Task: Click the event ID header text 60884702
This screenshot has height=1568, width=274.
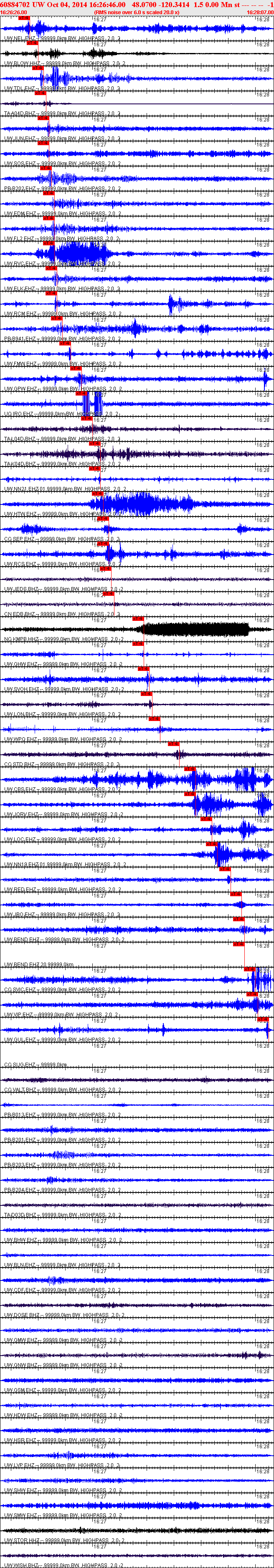Action: click(15, 4)
